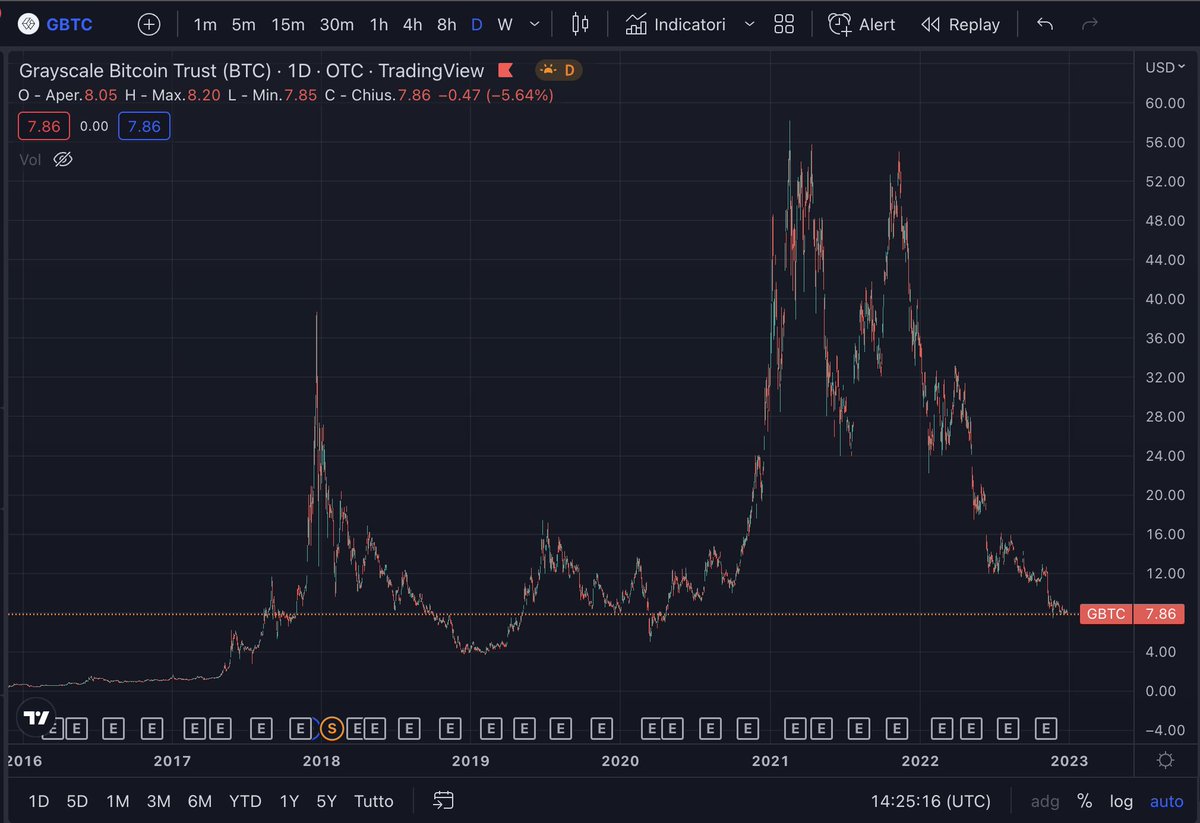
Task: Set the range to 5D
Action: [77, 801]
